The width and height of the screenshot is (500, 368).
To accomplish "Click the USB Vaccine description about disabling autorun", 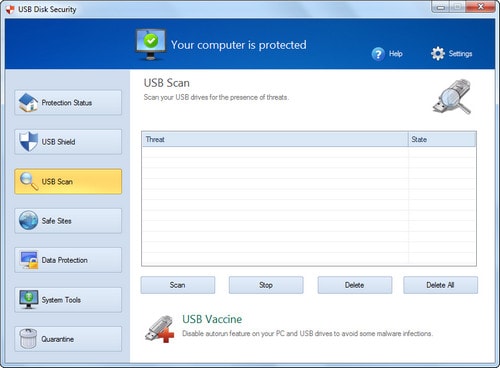I will coord(307,333).
